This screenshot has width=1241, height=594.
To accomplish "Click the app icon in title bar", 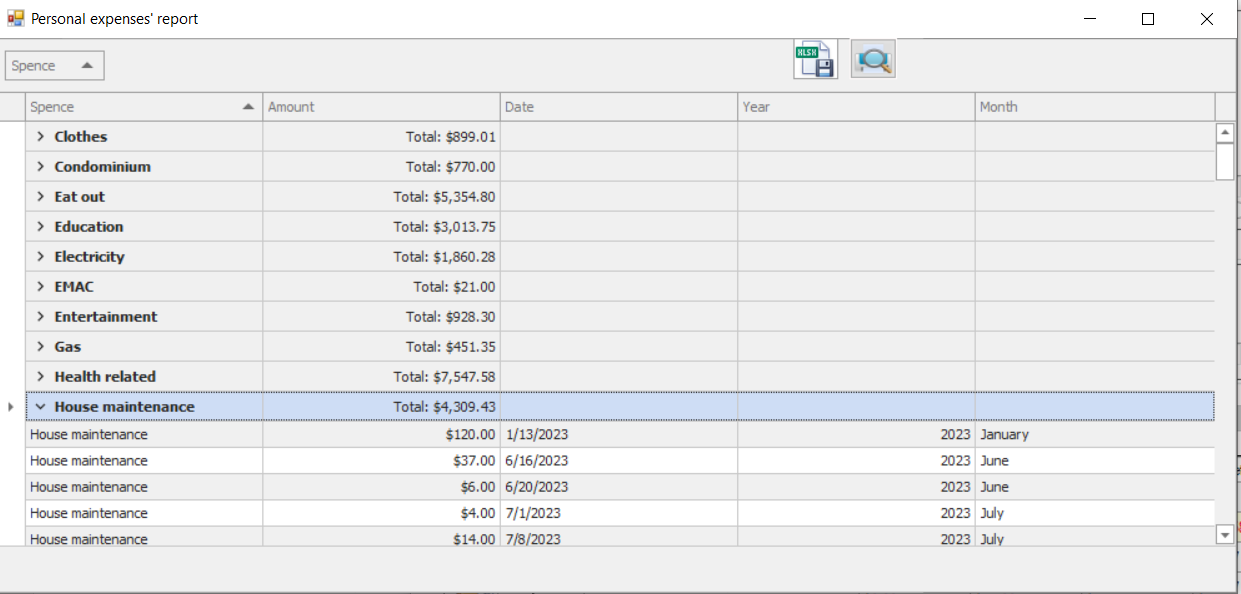I will pyautogui.click(x=15, y=18).
